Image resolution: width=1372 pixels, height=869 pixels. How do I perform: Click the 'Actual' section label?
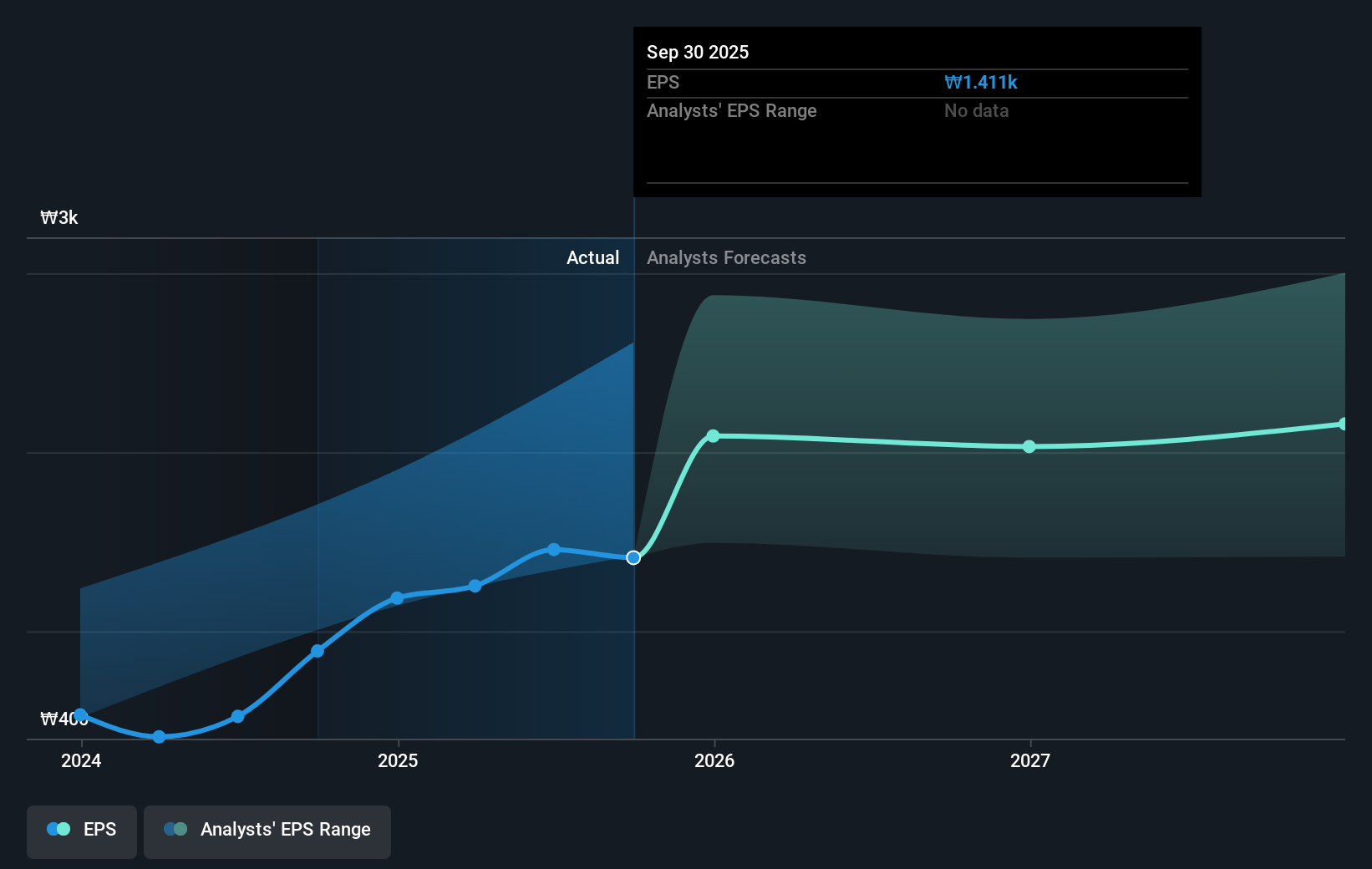tap(593, 257)
